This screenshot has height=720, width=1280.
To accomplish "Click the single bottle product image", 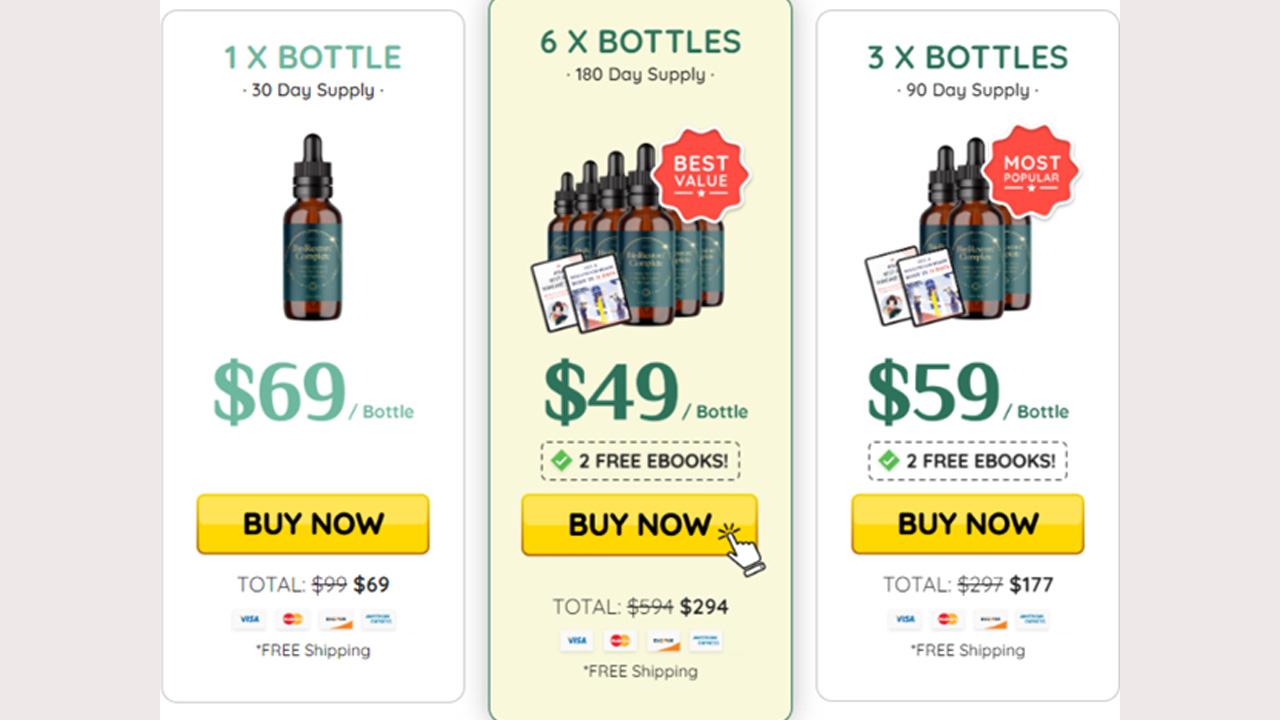I will (x=312, y=227).
